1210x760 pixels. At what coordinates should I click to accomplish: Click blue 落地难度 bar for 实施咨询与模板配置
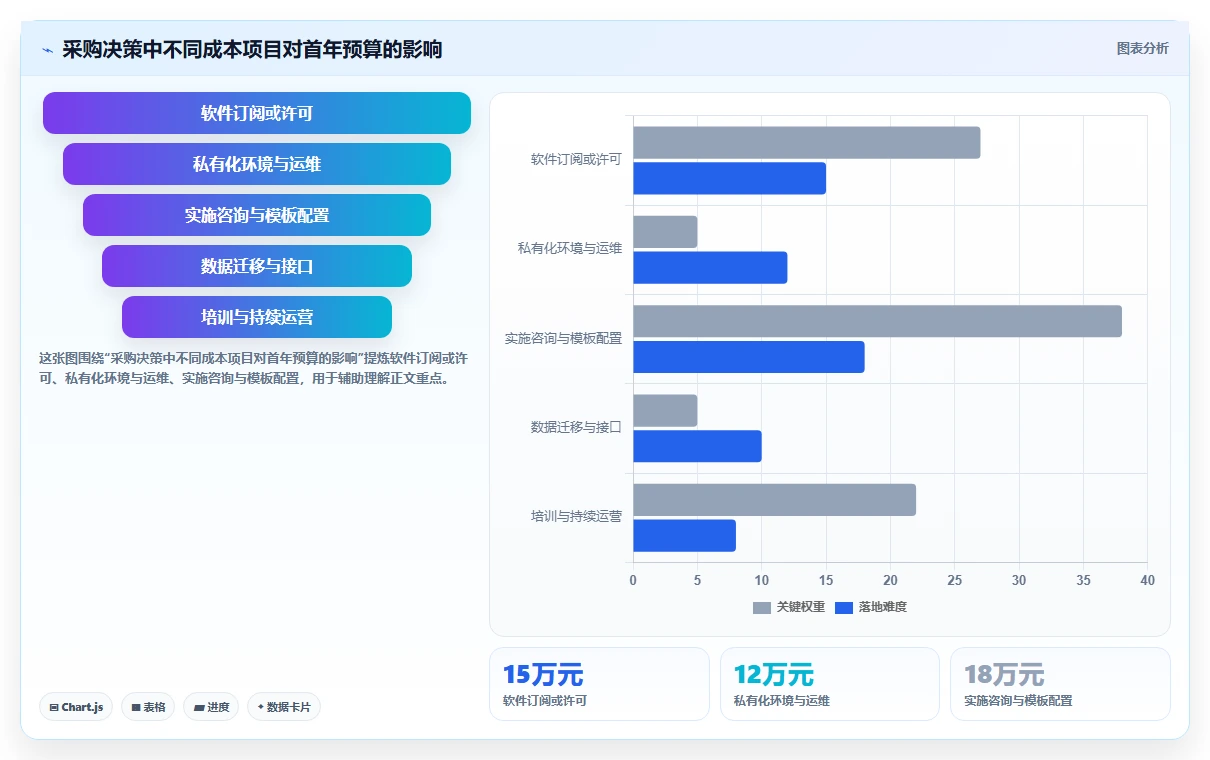click(x=749, y=357)
